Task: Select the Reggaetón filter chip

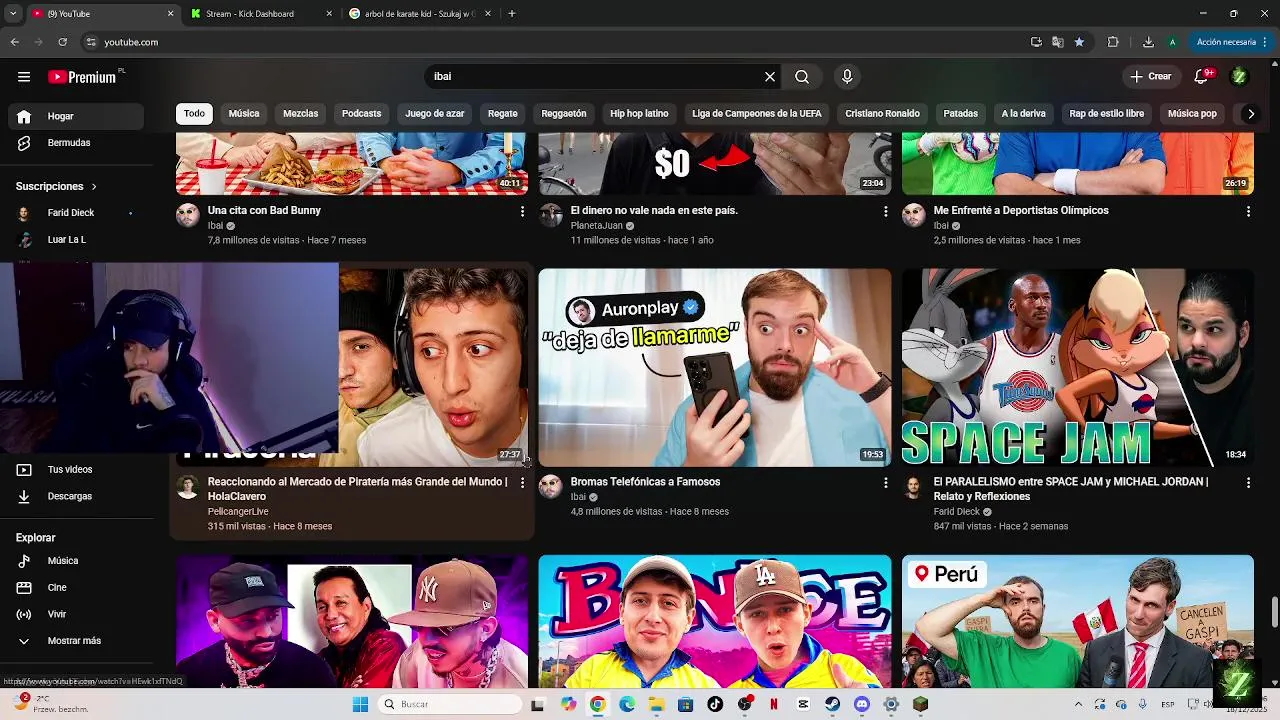Action: (x=564, y=114)
